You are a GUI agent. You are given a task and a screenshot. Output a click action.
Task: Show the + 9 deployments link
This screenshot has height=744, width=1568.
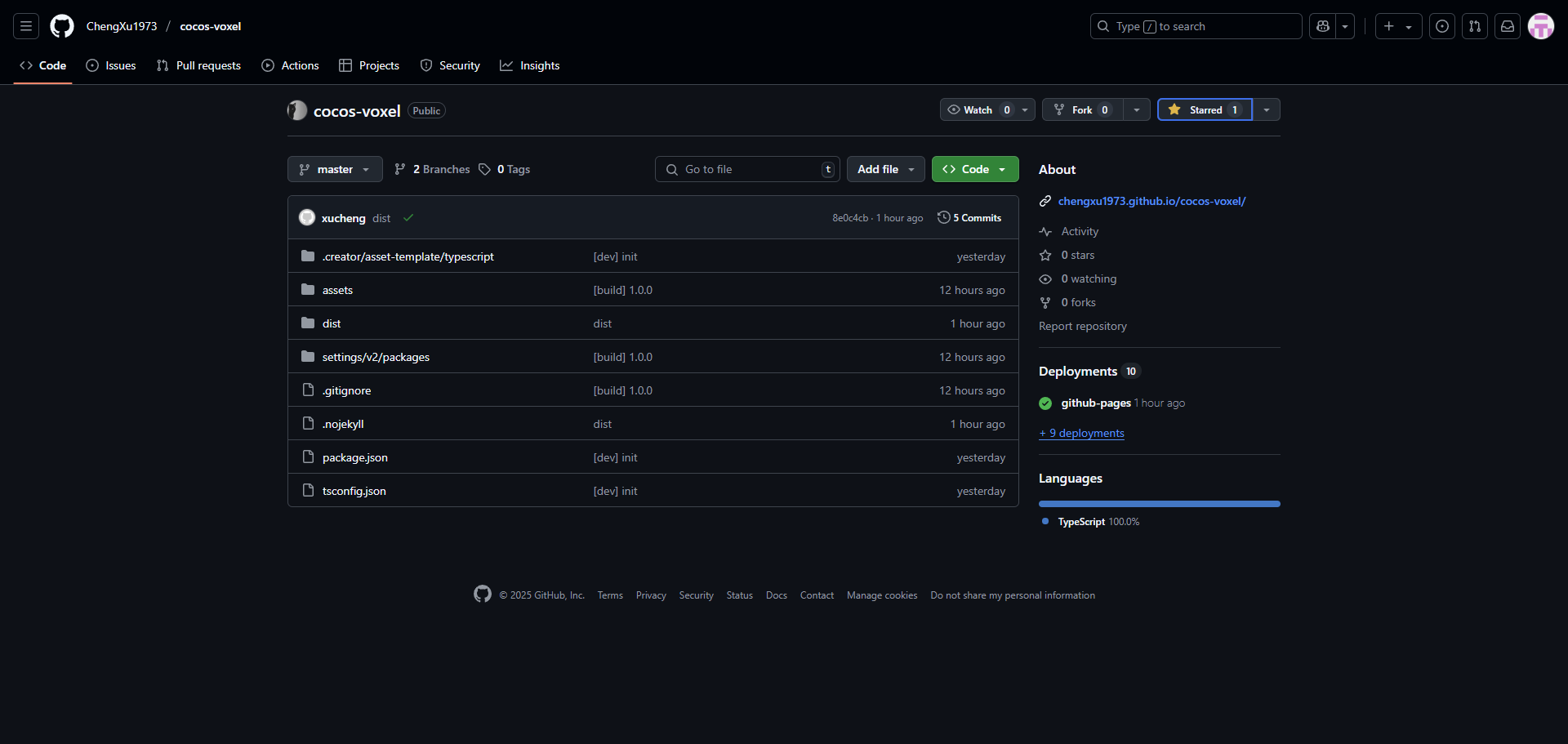click(1081, 433)
